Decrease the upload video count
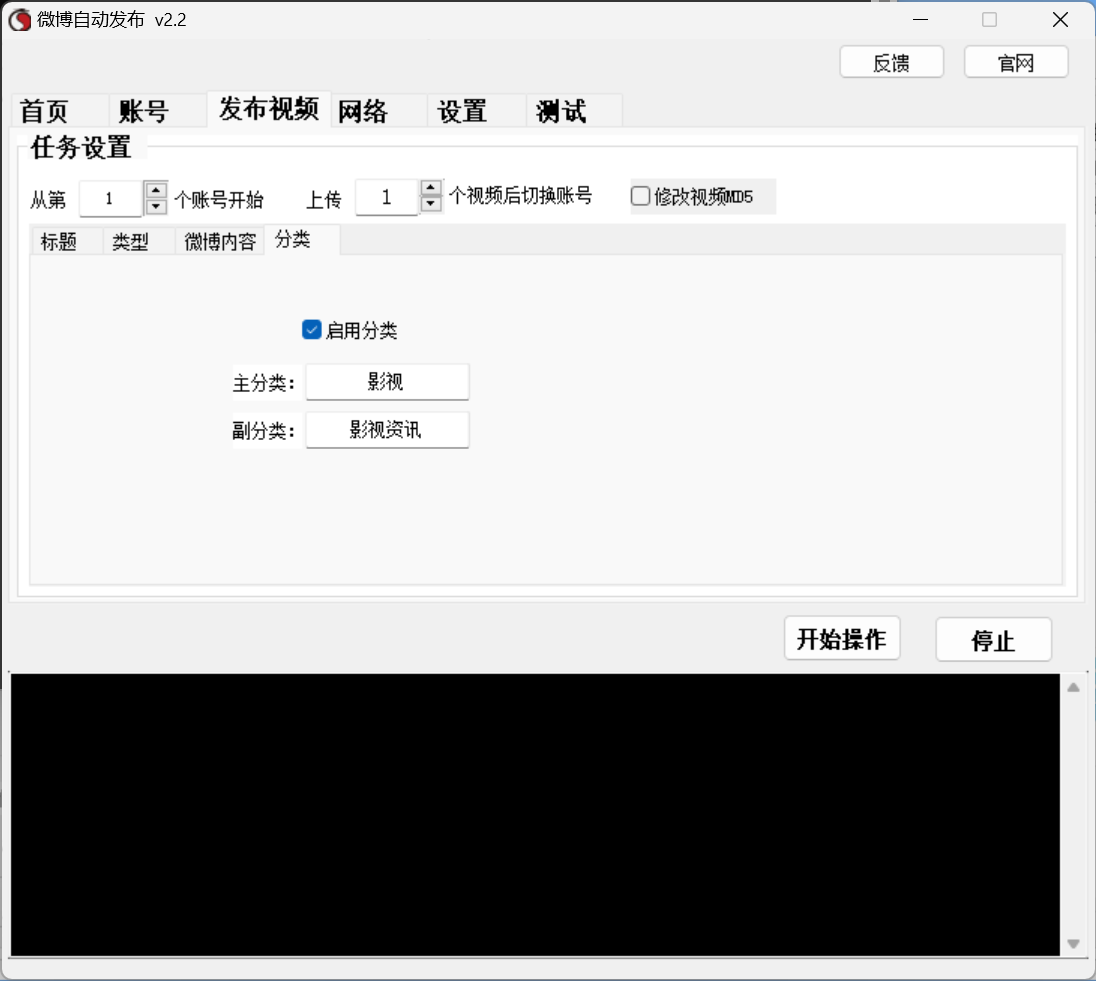This screenshot has width=1096, height=981. tap(431, 205)
